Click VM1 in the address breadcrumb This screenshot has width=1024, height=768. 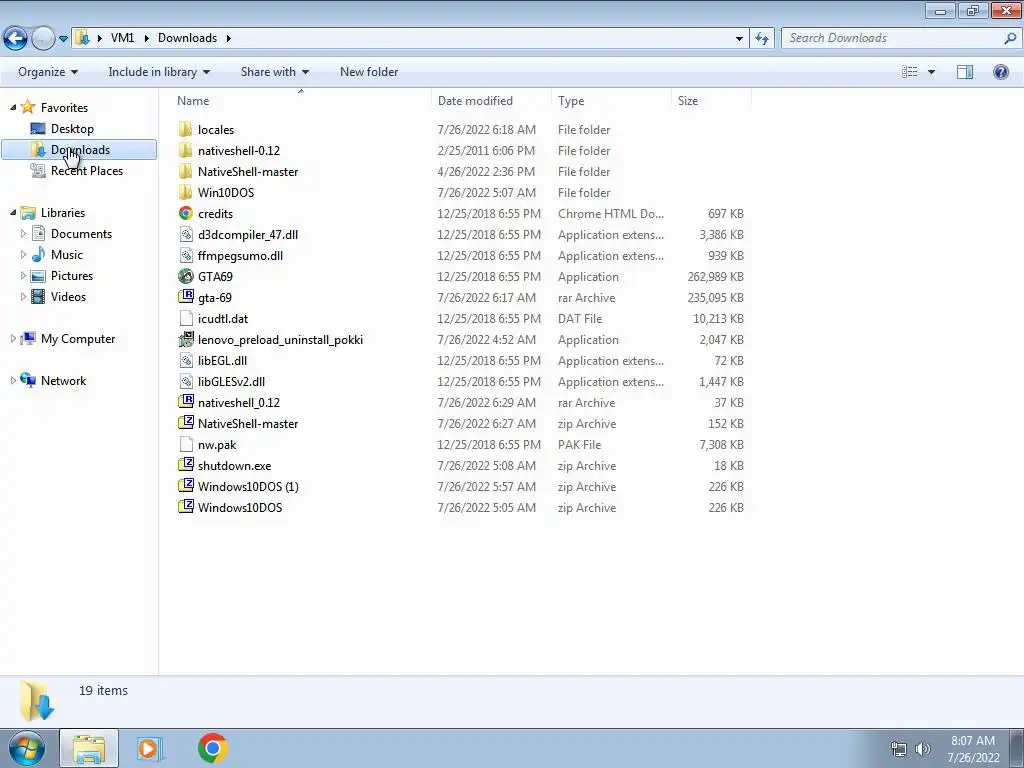coord(122,38)
